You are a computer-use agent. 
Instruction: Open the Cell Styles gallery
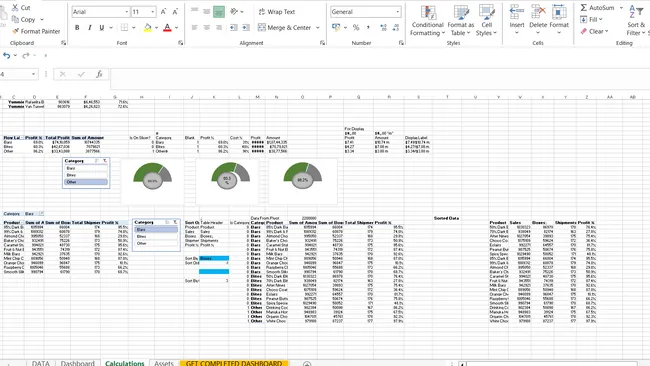486,21
